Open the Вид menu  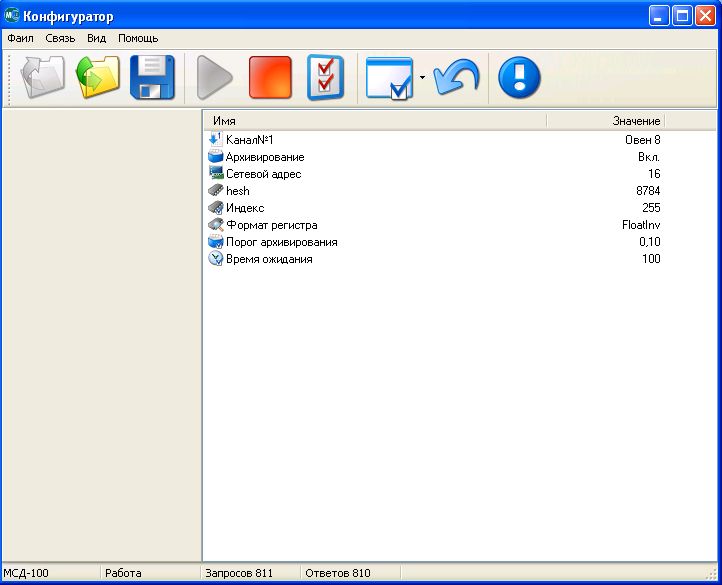96,38
